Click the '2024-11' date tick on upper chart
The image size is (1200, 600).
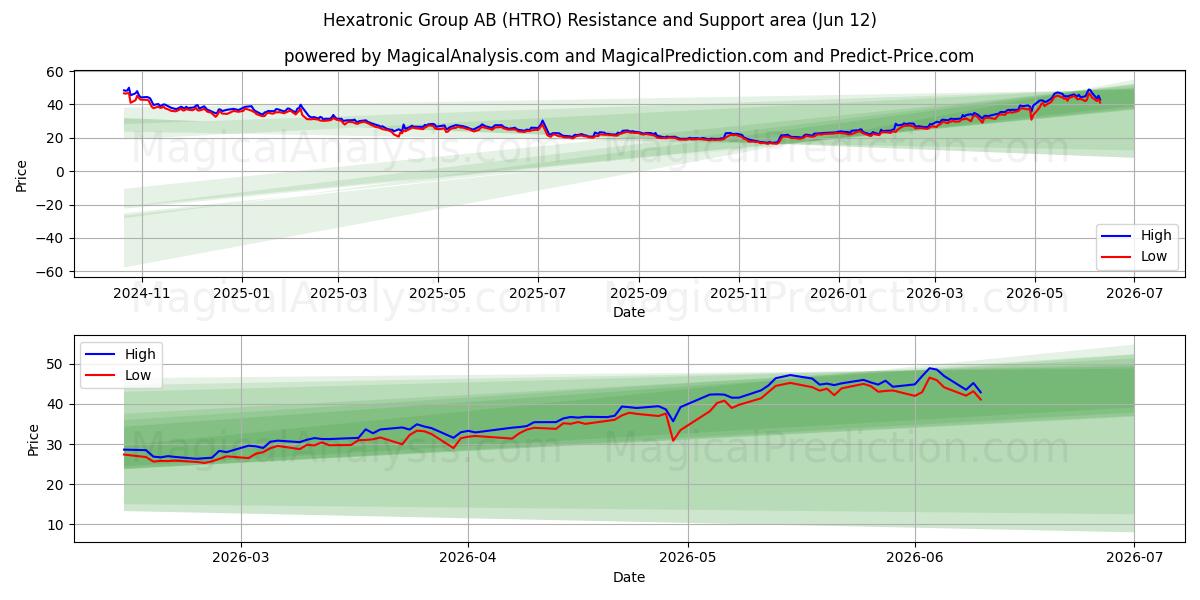pyautogui.click(x=141, y=295)
